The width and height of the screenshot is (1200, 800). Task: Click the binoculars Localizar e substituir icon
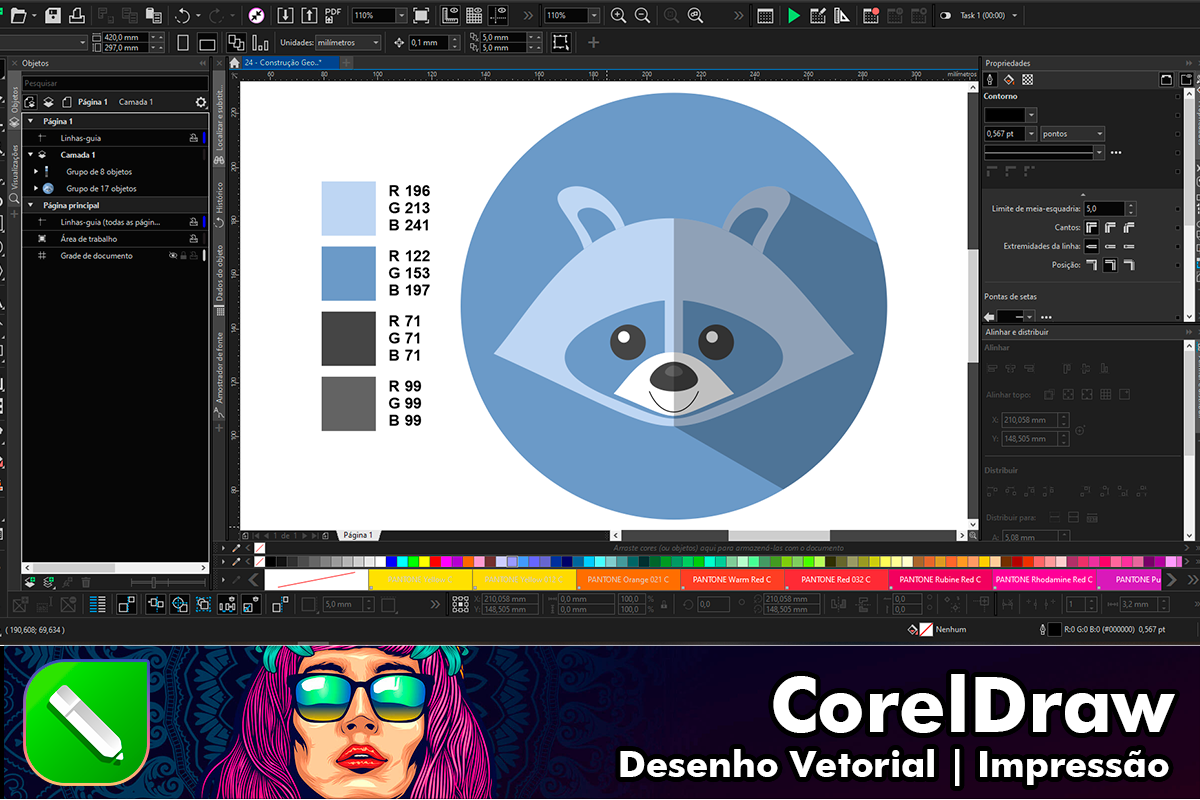pyautogui.click(x=219, y=160)
